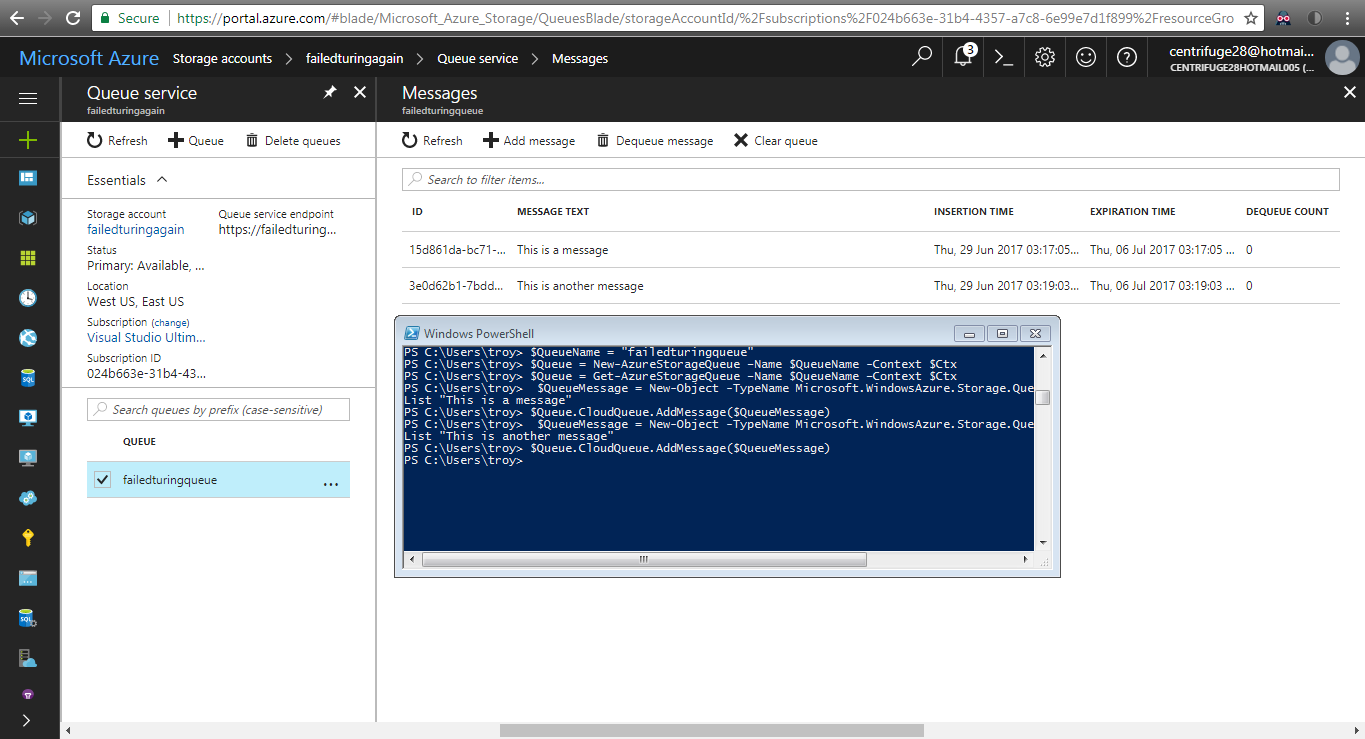This screenshot has width=1365, height=739.
Task: Open SQL databases sidebar icon
Action: 28,378
